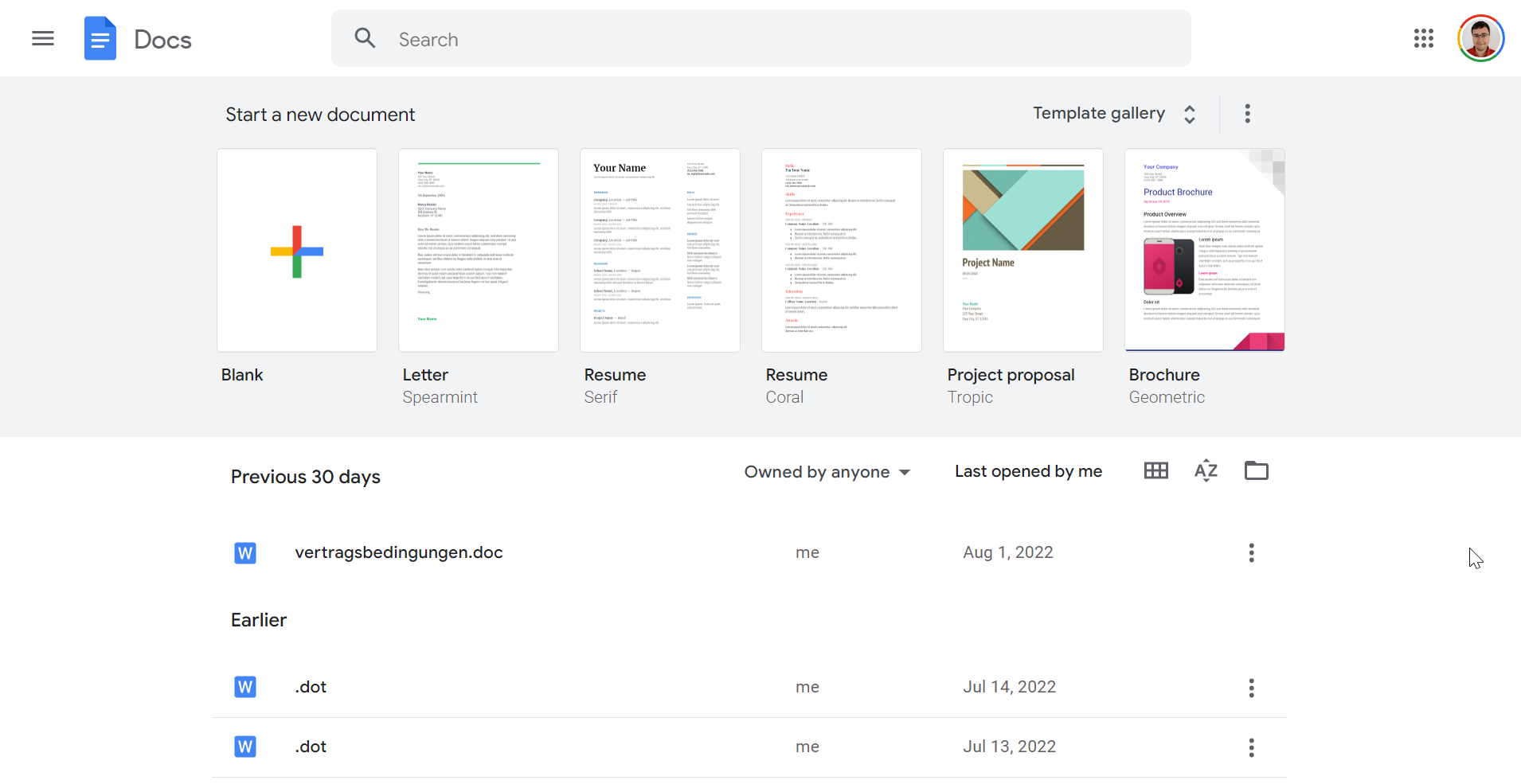The image size is (1521, 784).
Task: Open the file picker folder icon
Action: pyautogui.click(x=1256, y=471)
